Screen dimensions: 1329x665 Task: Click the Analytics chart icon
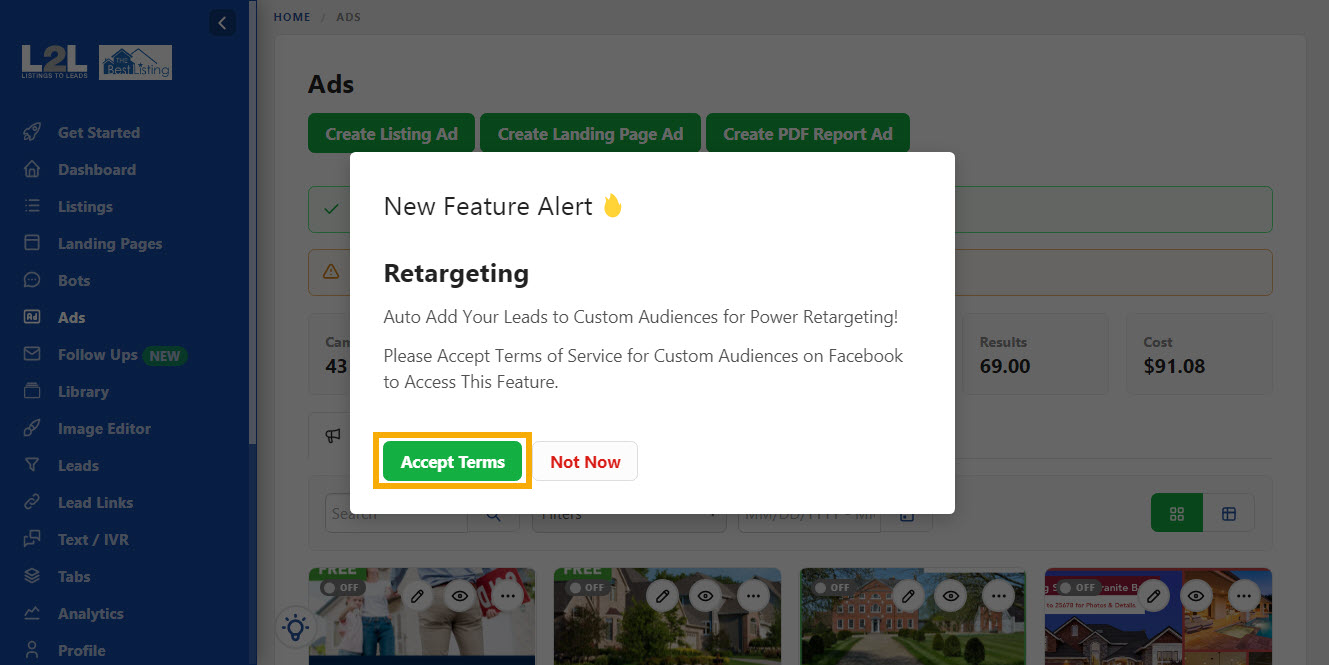tap(32, 614)
